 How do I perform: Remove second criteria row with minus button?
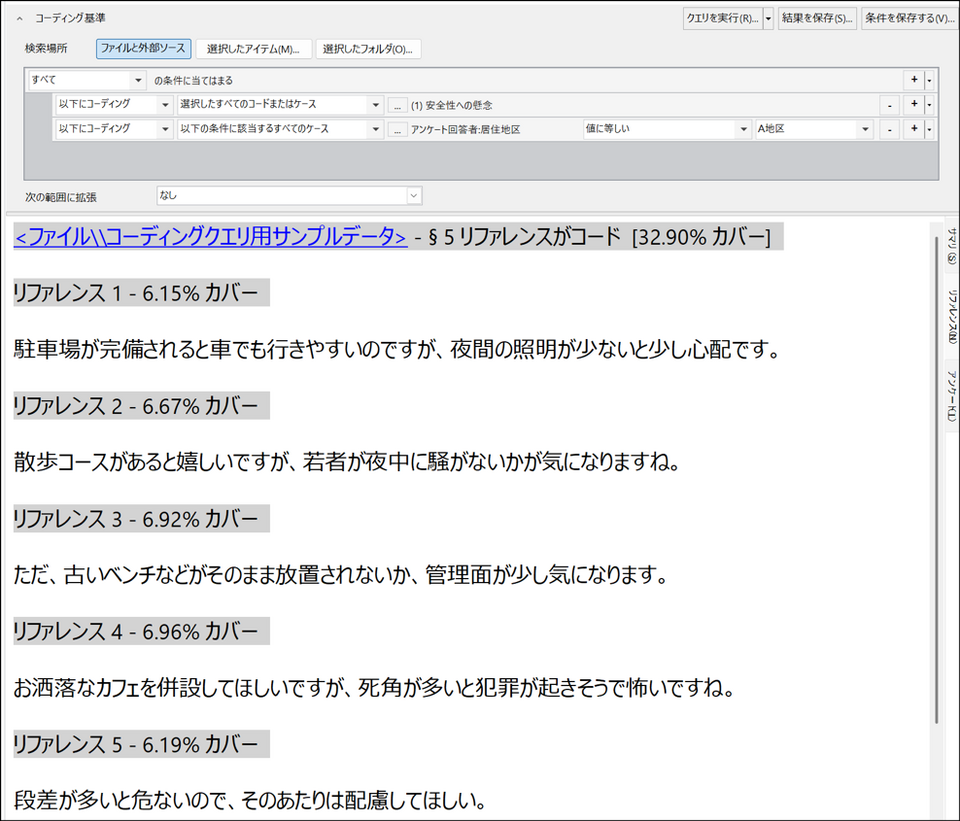pyautogui.click(x=889, y=129)
